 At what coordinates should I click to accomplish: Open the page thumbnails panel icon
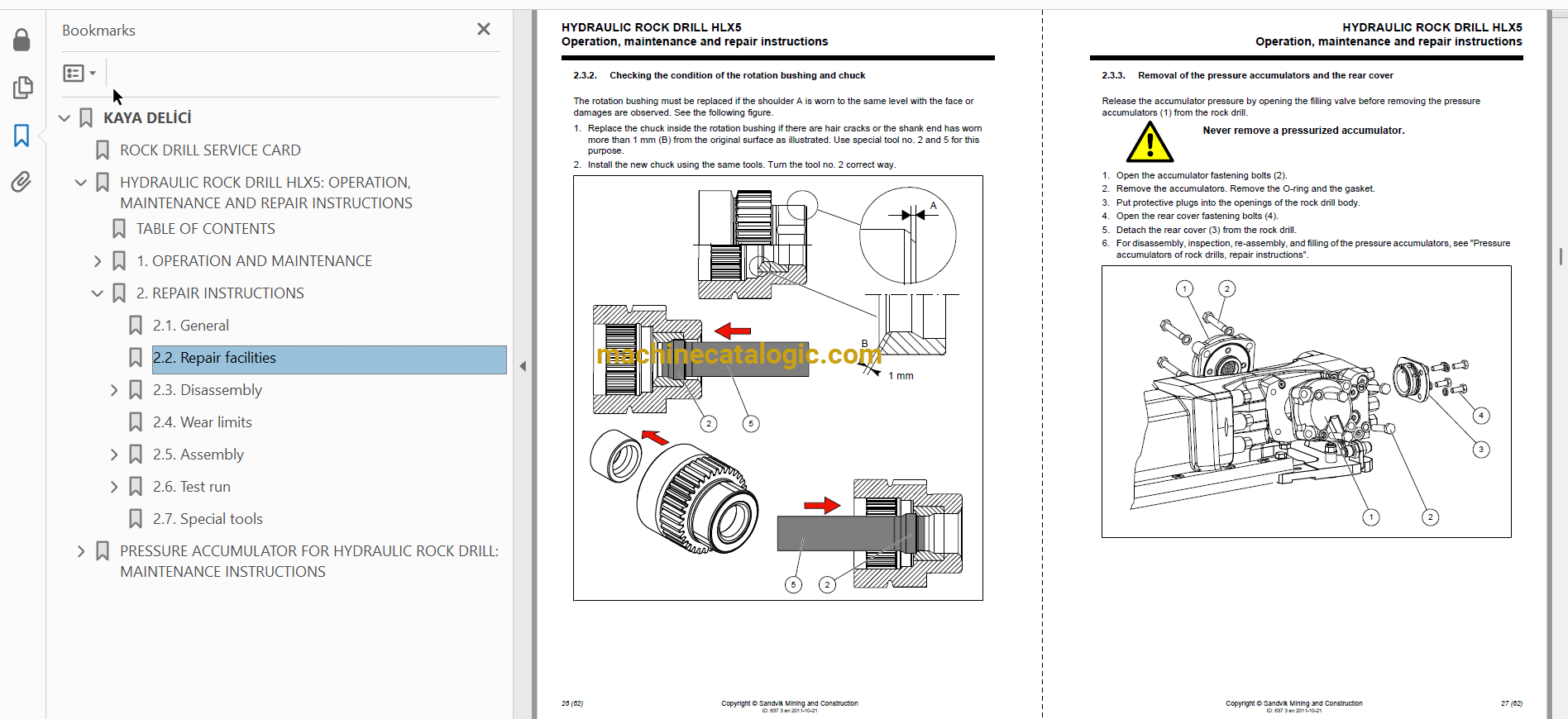(22, 88)
